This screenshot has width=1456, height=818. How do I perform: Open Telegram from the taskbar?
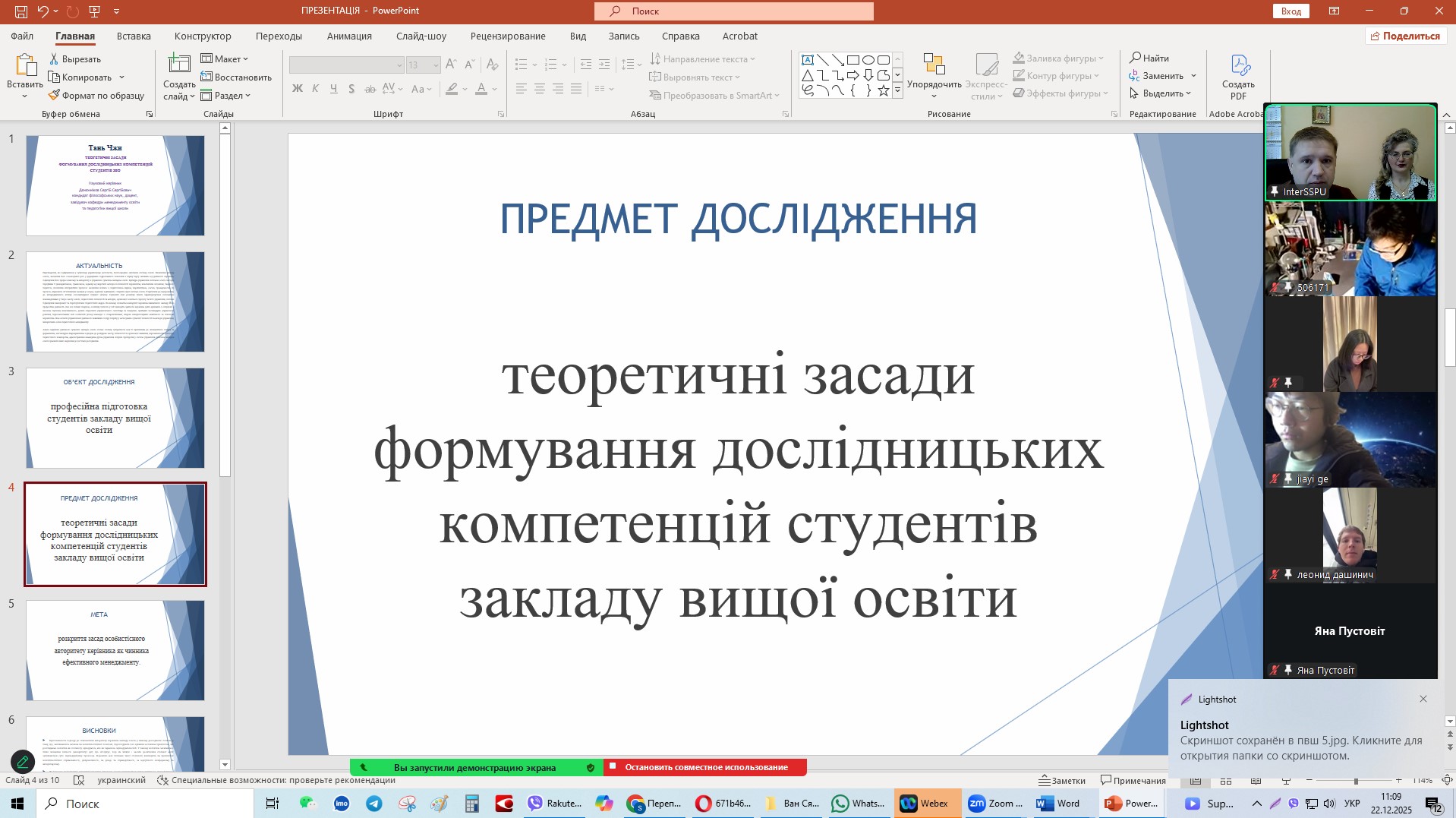click(x=374, y=804)
